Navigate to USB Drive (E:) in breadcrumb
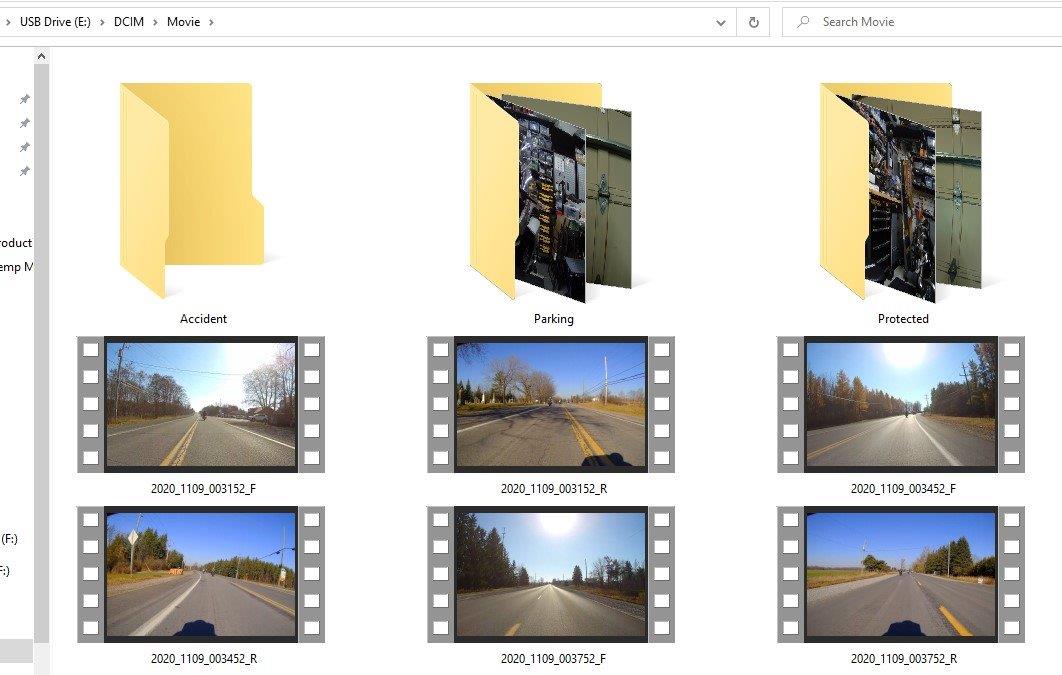 click(x=55, y=22)
